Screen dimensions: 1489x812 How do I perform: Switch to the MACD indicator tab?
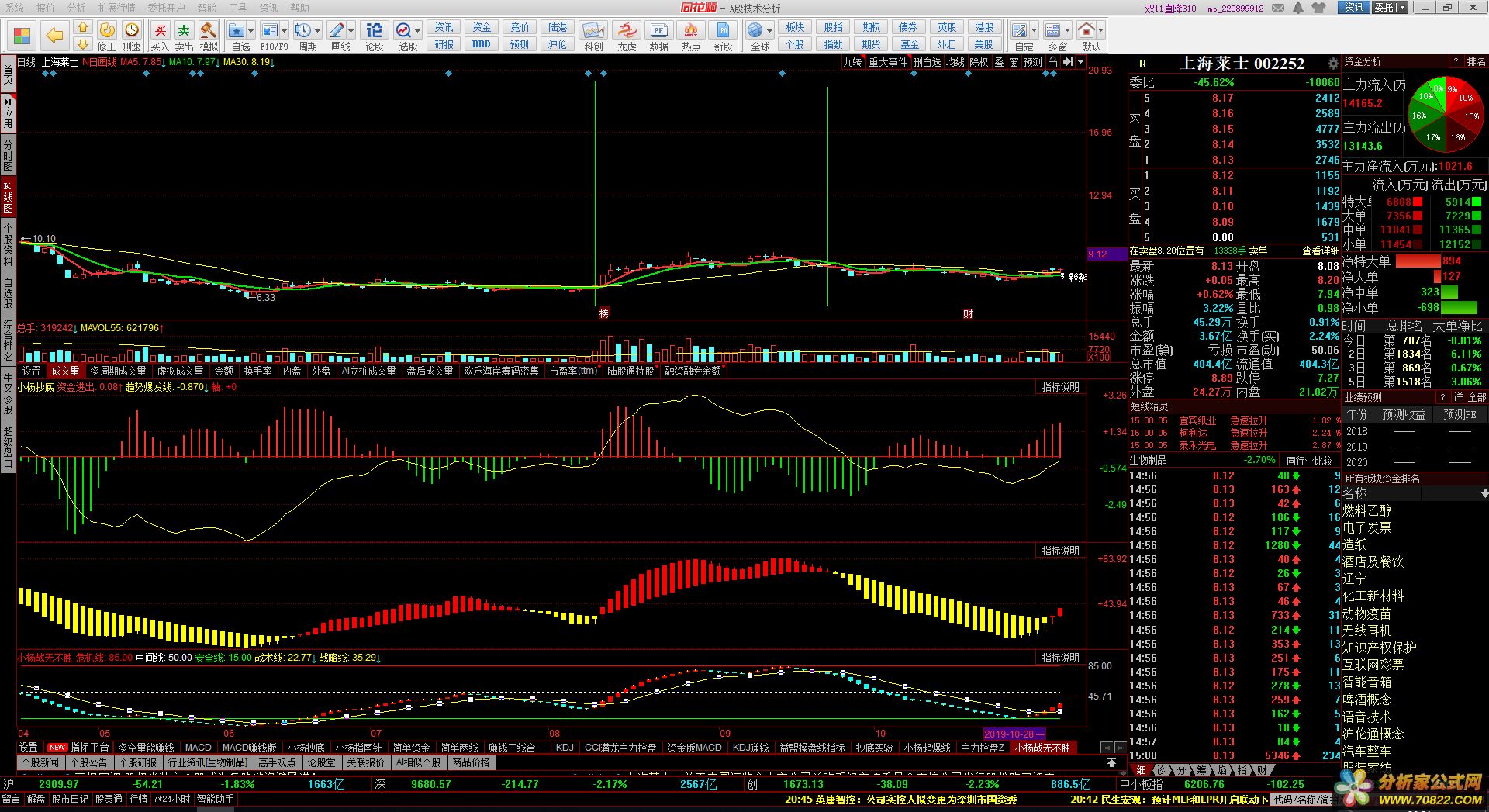pos(199,748)
